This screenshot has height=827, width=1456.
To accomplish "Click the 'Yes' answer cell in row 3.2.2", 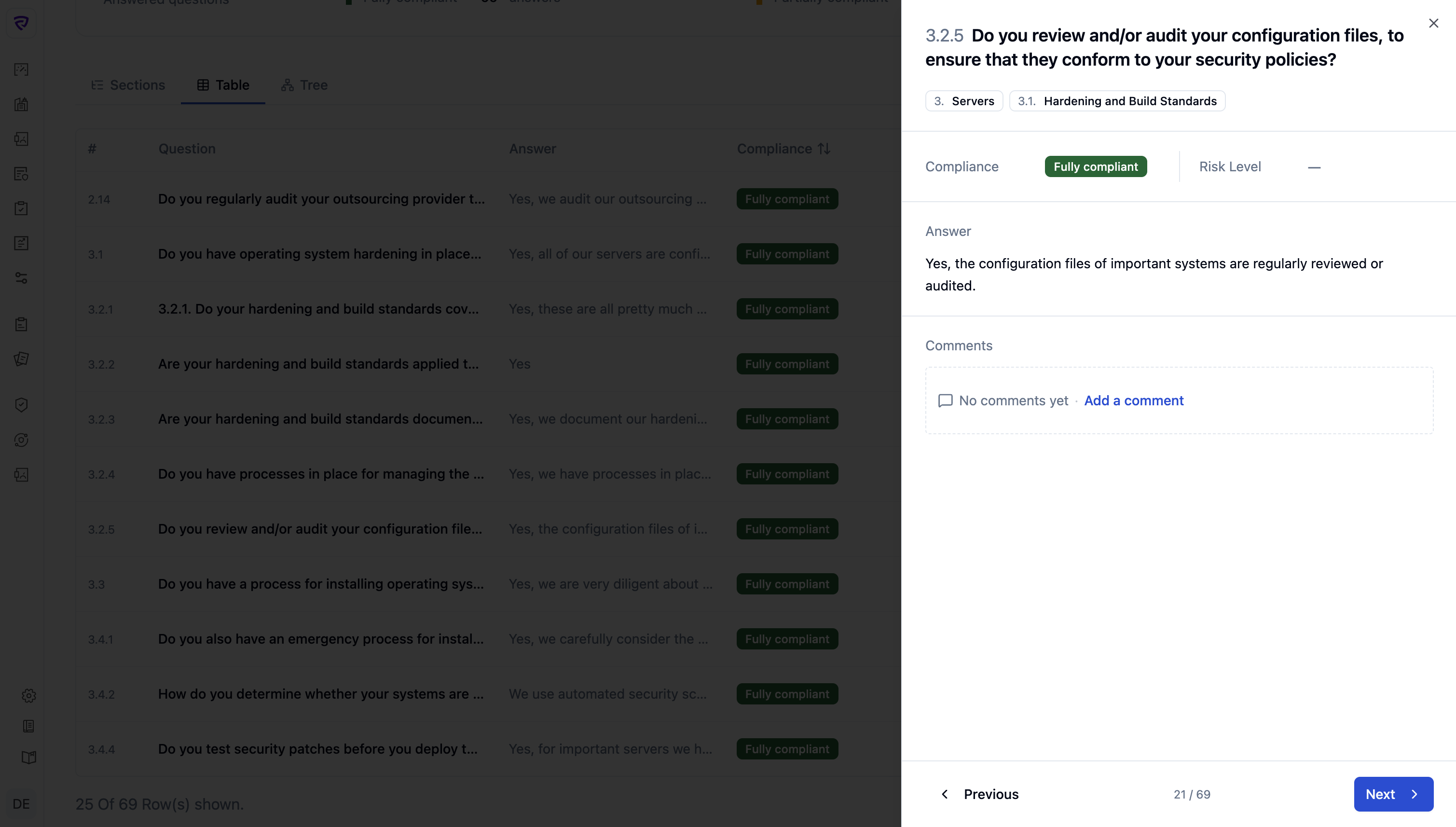I will coord(520,364).
